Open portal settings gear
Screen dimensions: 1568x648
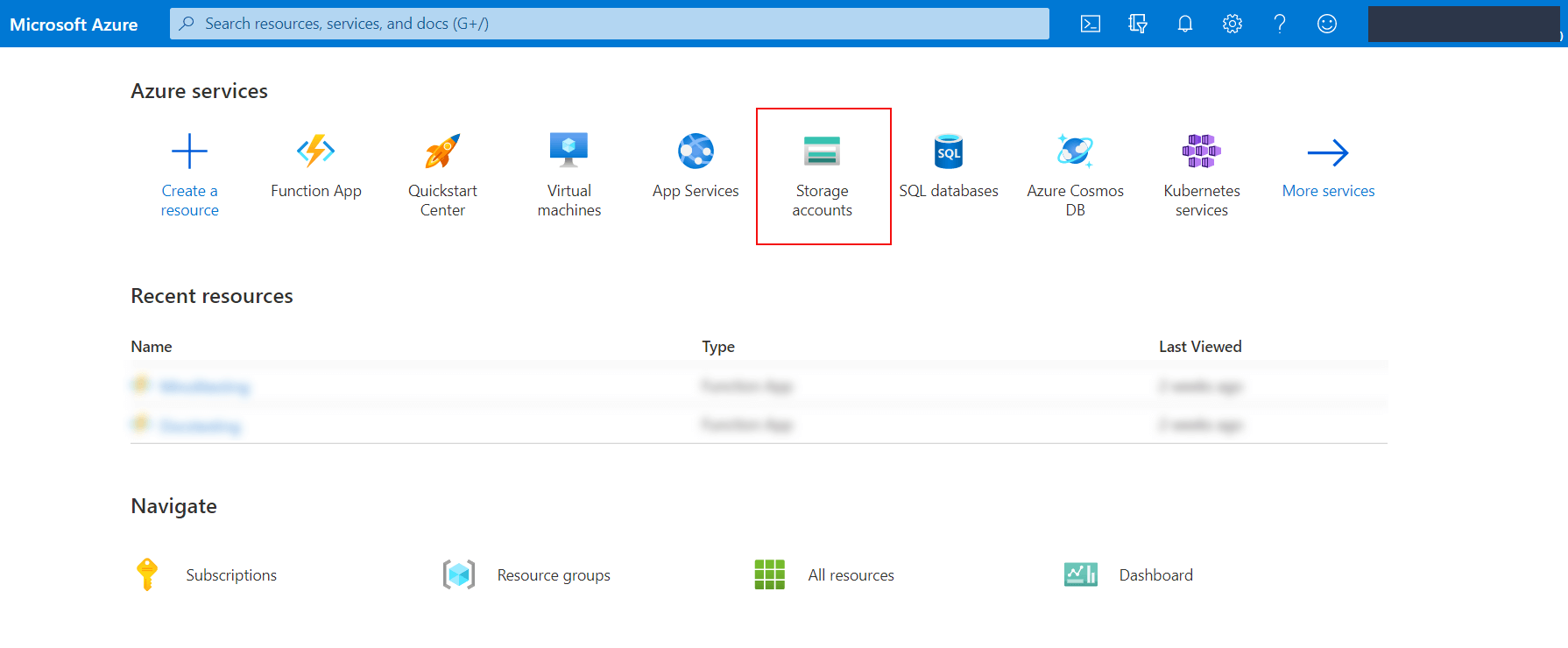(x=1233, y=24)
